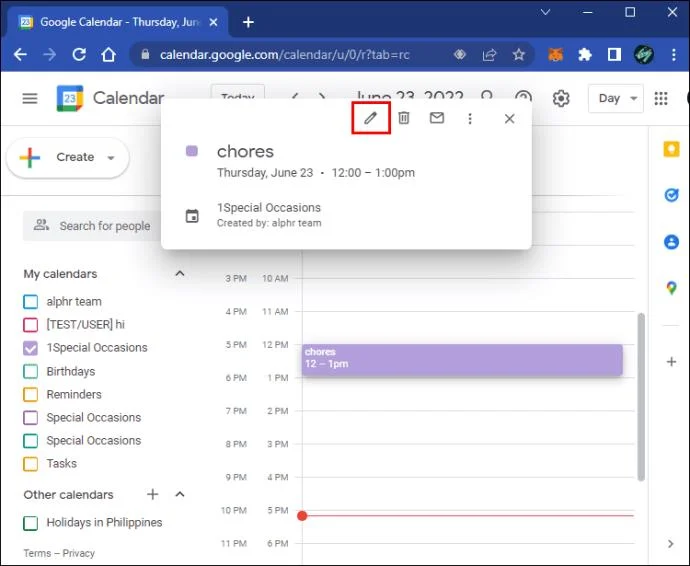Viewport: 690px width, 566px height.
Task: Click the calendar vertical scrollbar
Action: [641, 397]
